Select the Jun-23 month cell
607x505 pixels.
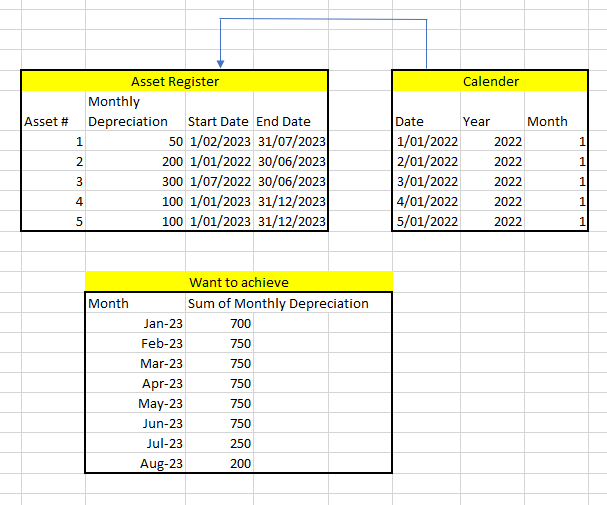tap(135, 423)
